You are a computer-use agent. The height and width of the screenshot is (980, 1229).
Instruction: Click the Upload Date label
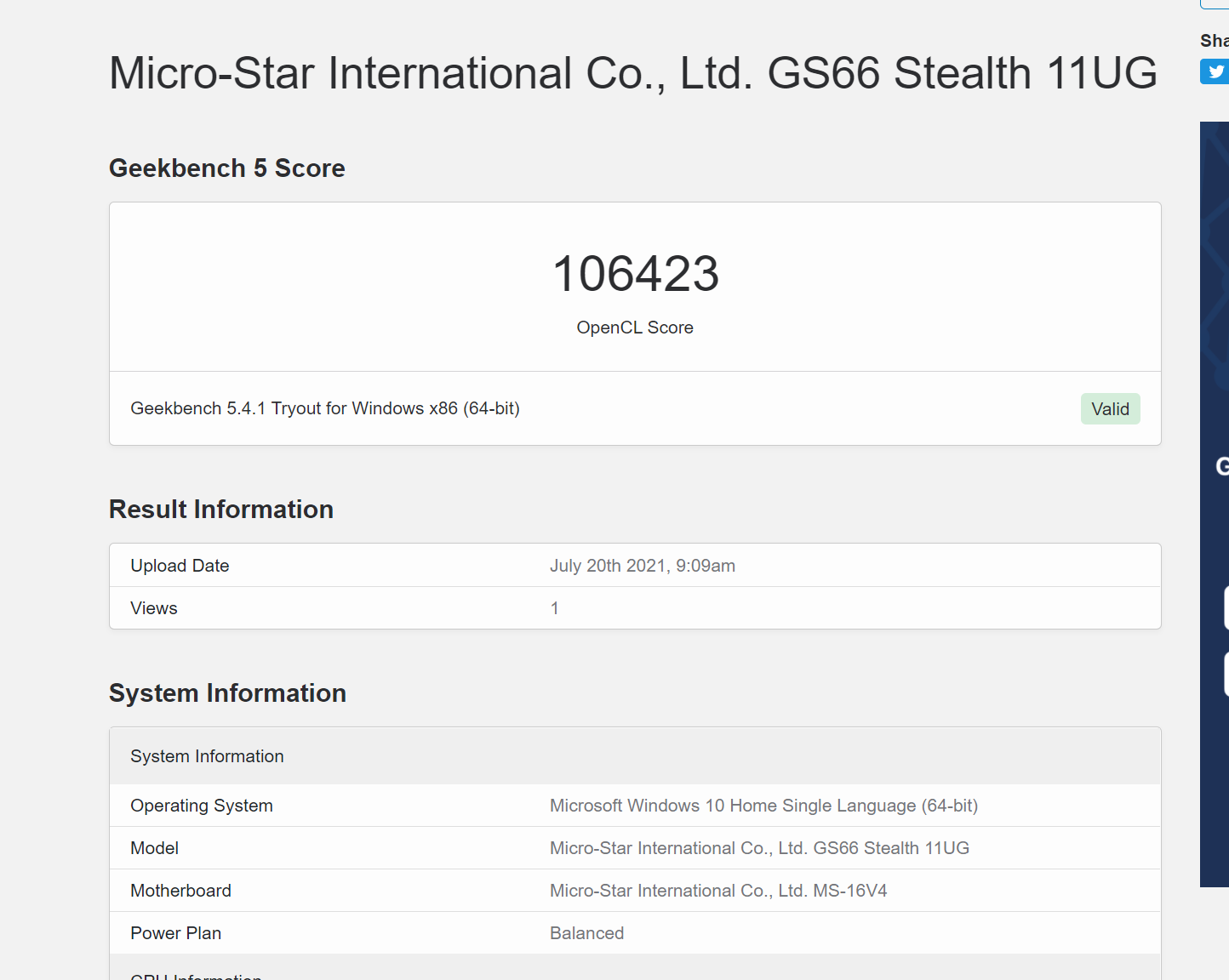pyautogui.click(x=180, y=566)
